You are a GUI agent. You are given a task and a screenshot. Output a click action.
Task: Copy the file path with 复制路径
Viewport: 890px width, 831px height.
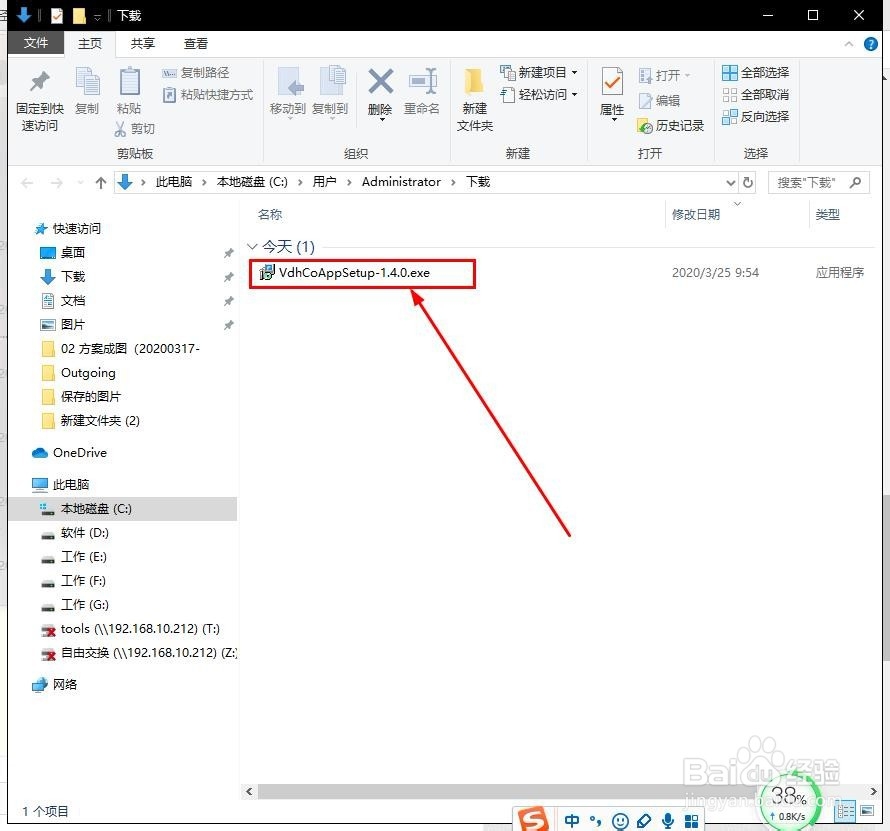[197, 71]
